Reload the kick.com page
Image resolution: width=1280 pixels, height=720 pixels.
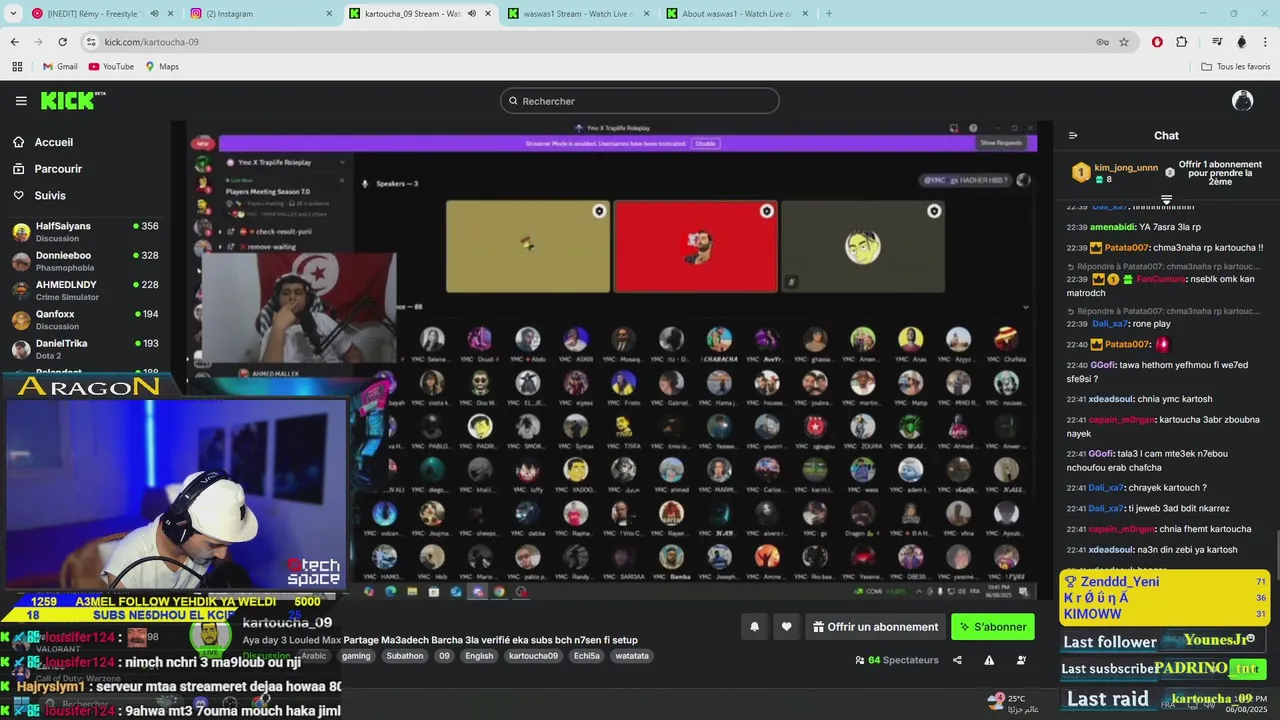click(x=62, y=42)
